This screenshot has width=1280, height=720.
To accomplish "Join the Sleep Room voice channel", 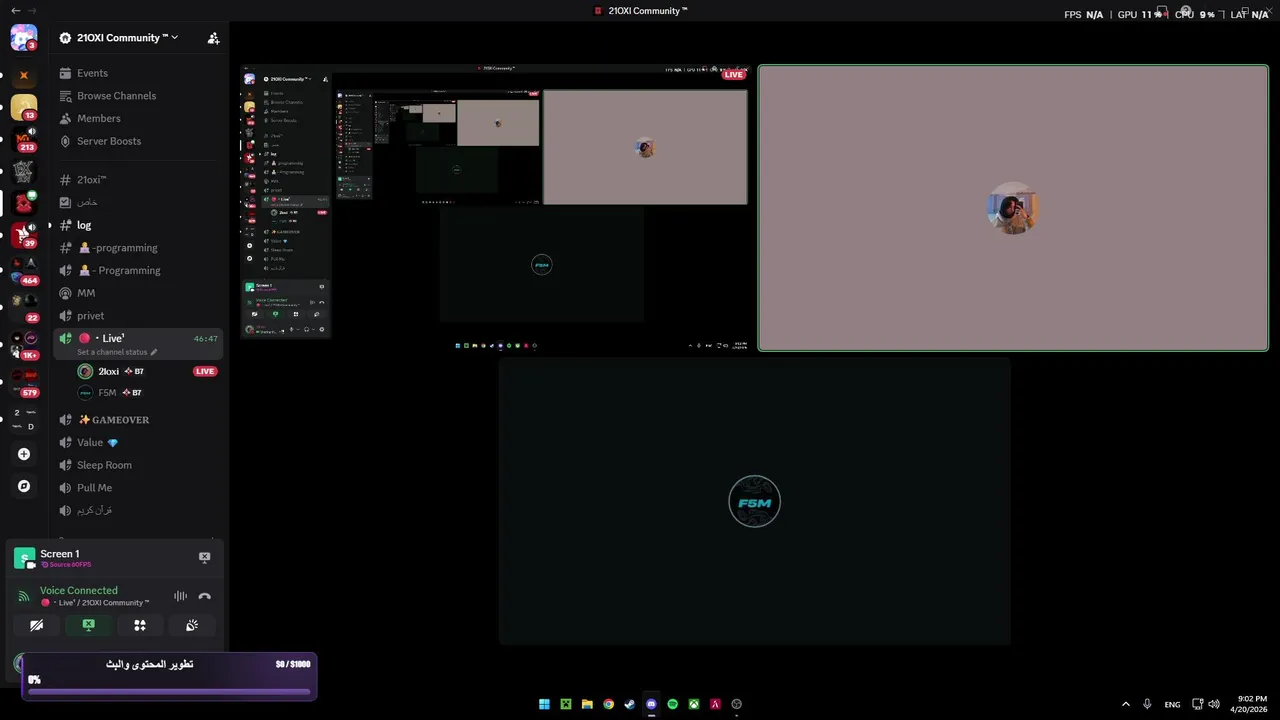I will tap(138, 465).
